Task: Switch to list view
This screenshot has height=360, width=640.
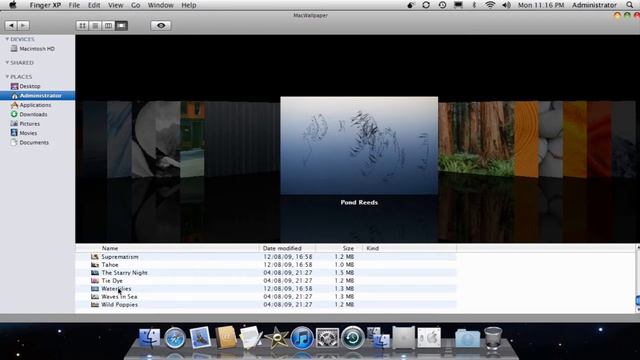Action: pos(95,26)
